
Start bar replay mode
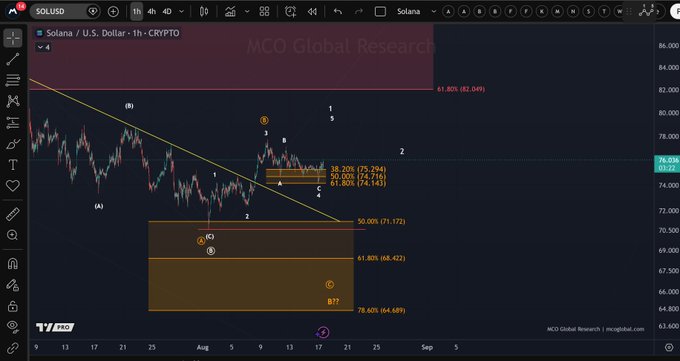click(312, 12)
